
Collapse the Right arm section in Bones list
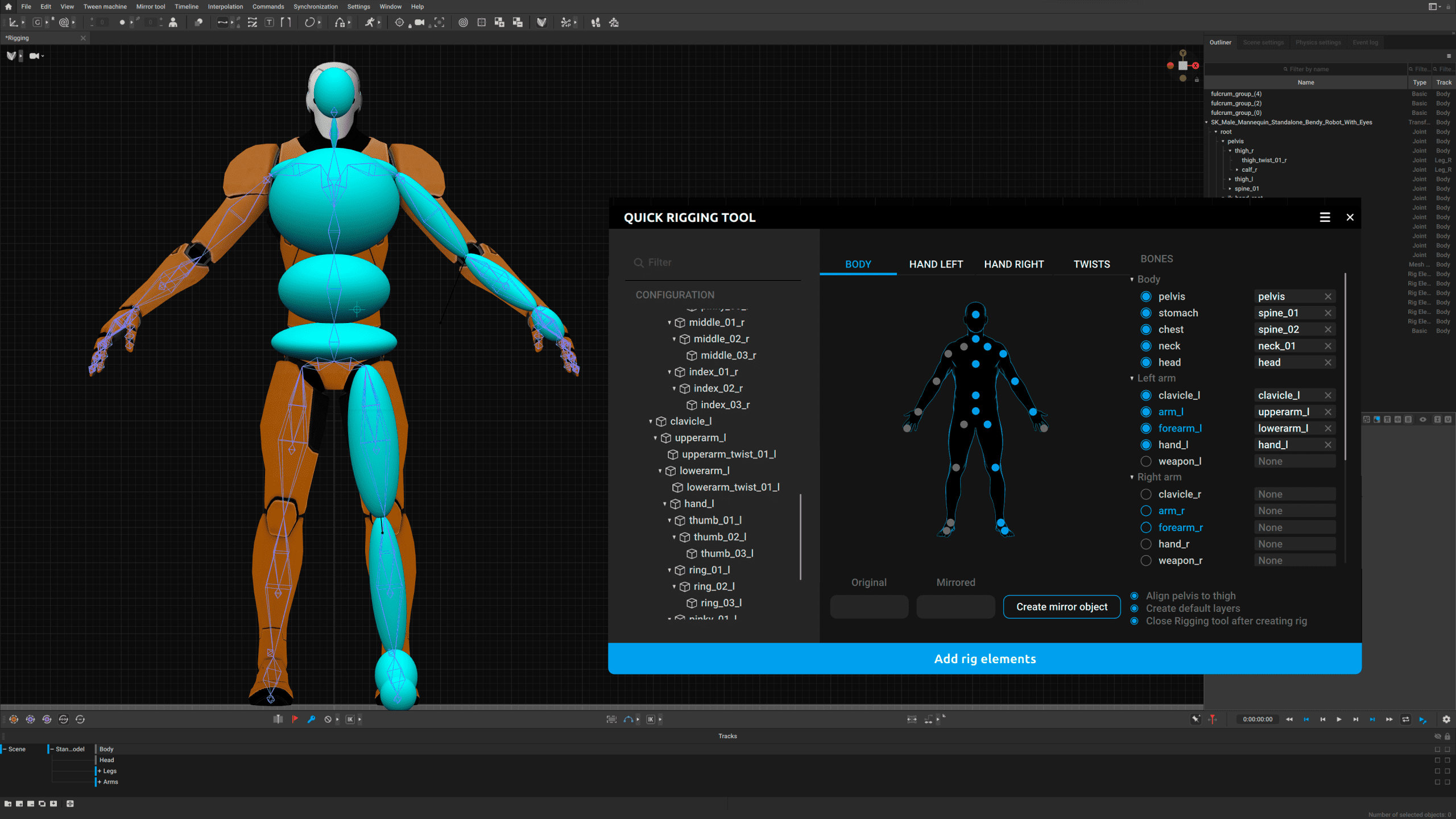tap(1132, 477)
